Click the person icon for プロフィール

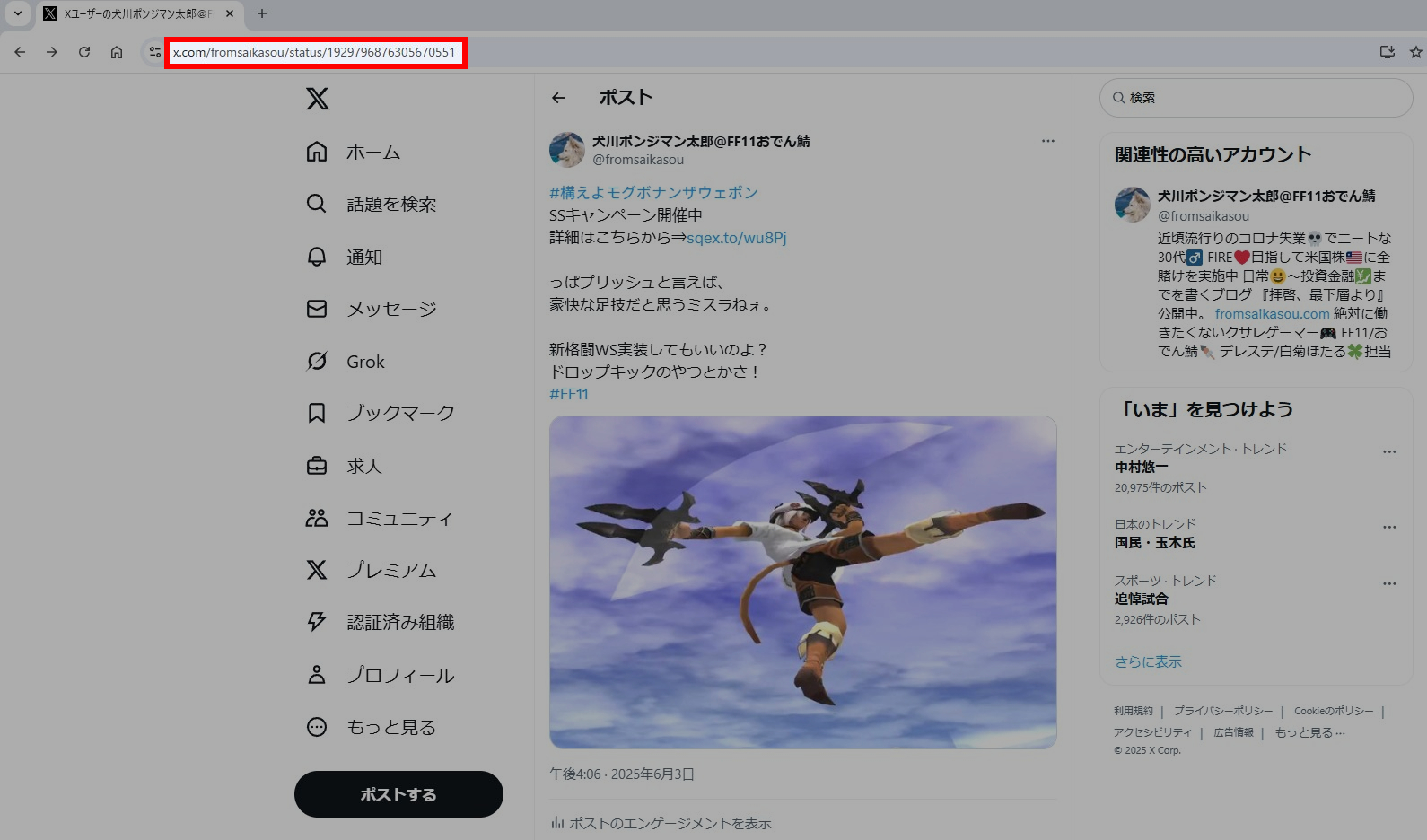[317, 675]
